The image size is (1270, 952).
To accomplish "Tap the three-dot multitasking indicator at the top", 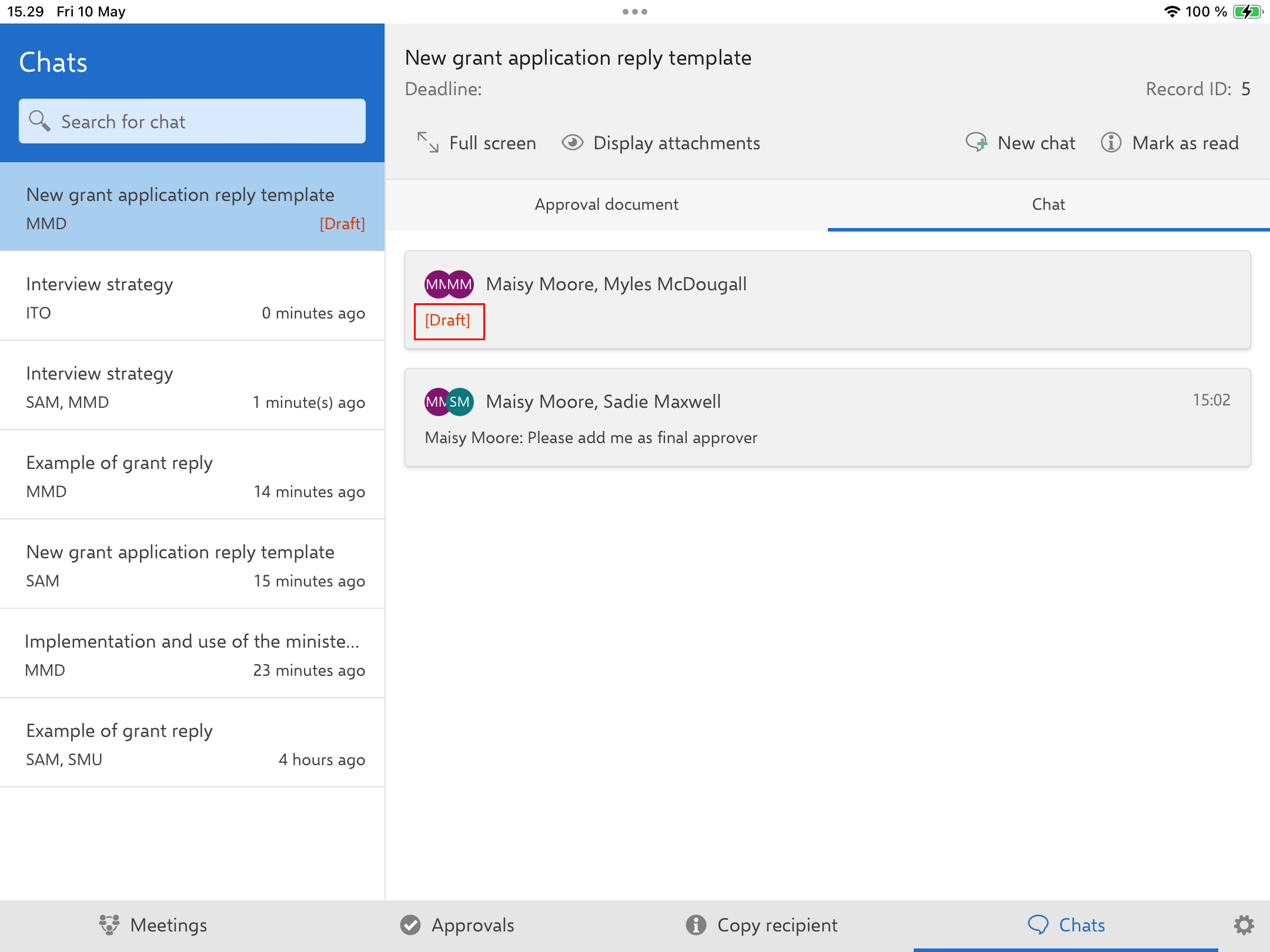I will pyautogui.click(x=635, y=12).
